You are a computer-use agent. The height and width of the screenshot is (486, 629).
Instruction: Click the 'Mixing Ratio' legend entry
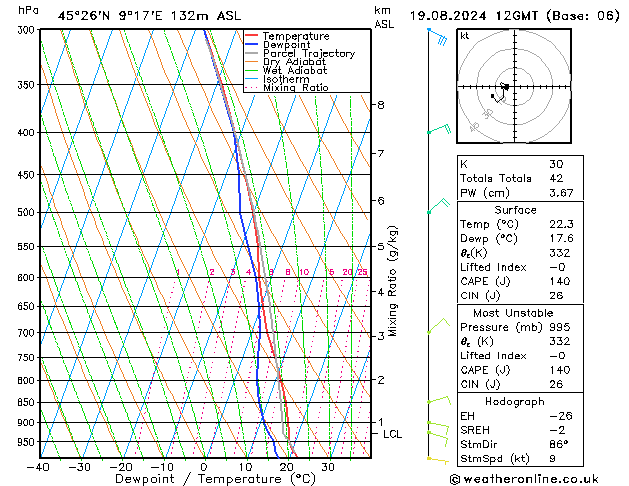tap(296, 87)
